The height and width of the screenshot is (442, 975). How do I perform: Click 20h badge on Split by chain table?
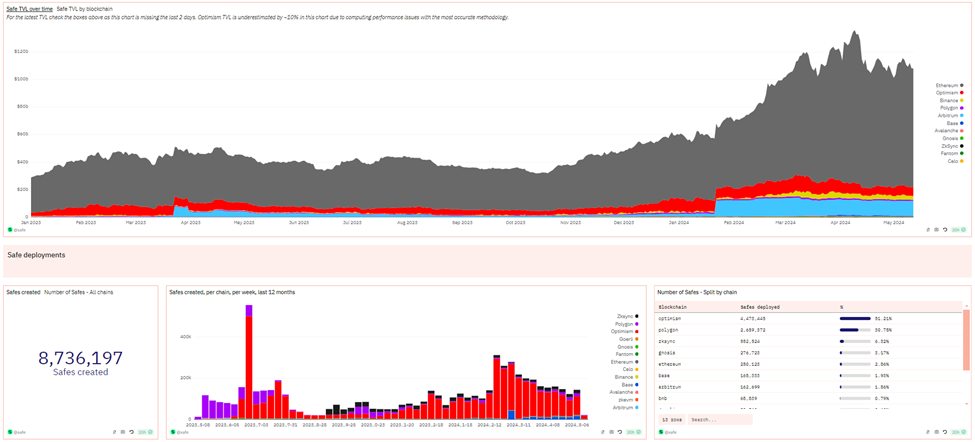(x=958, y=431)
